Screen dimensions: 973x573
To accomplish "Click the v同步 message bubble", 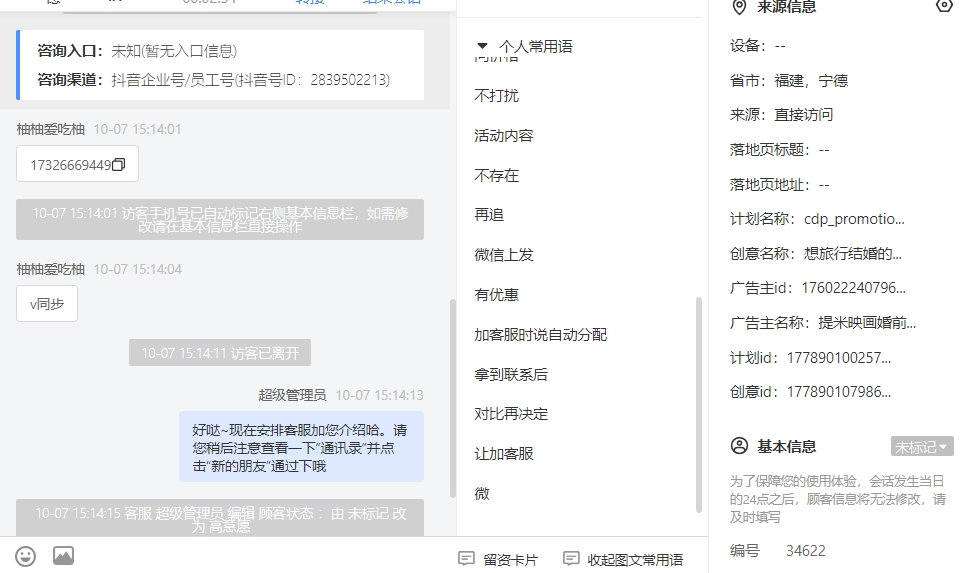I will coord(47,304).
